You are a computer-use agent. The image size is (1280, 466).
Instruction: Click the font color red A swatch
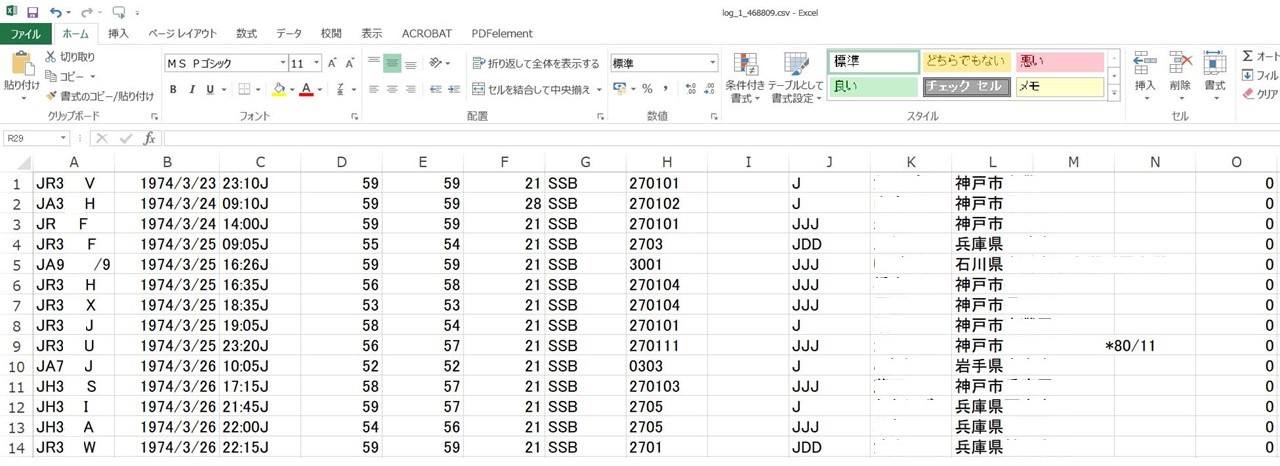pyautogui.click(x=306, y=89)
